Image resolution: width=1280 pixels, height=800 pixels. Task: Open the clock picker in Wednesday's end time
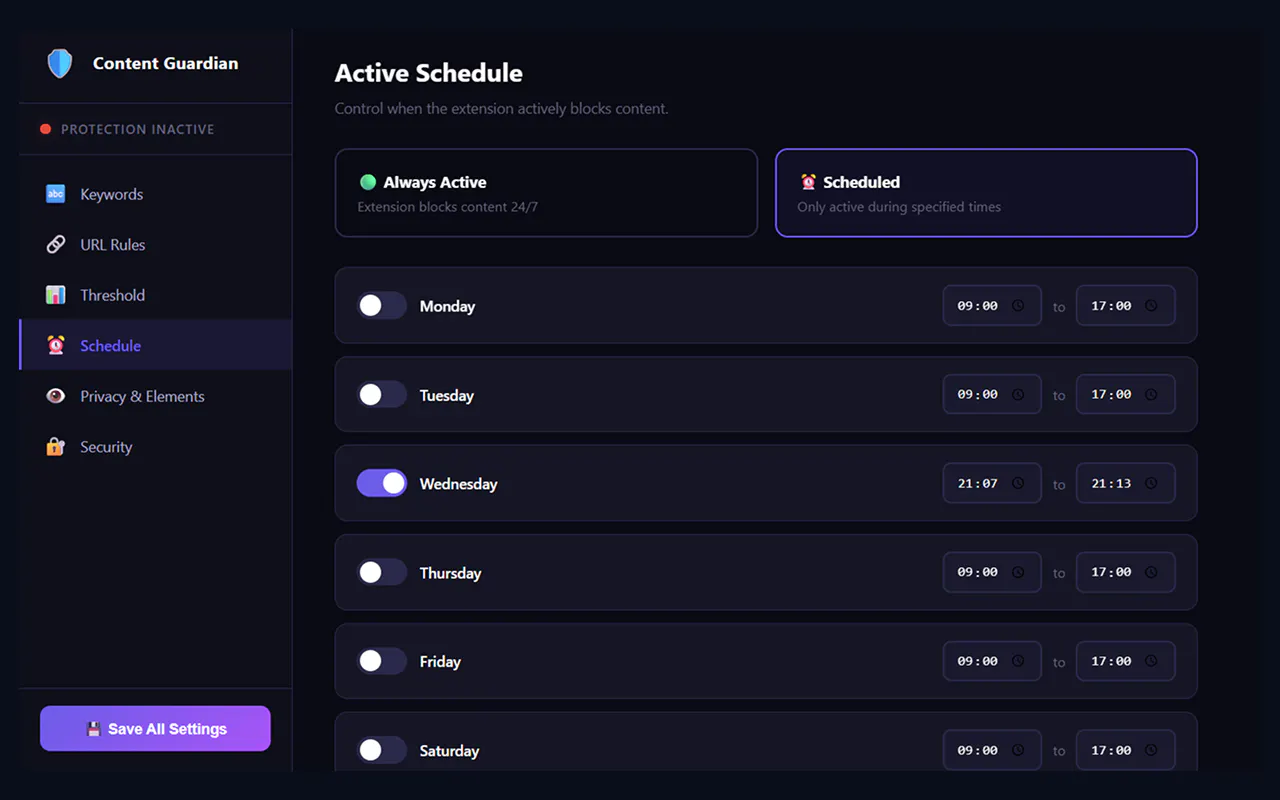pos(1151,484)
